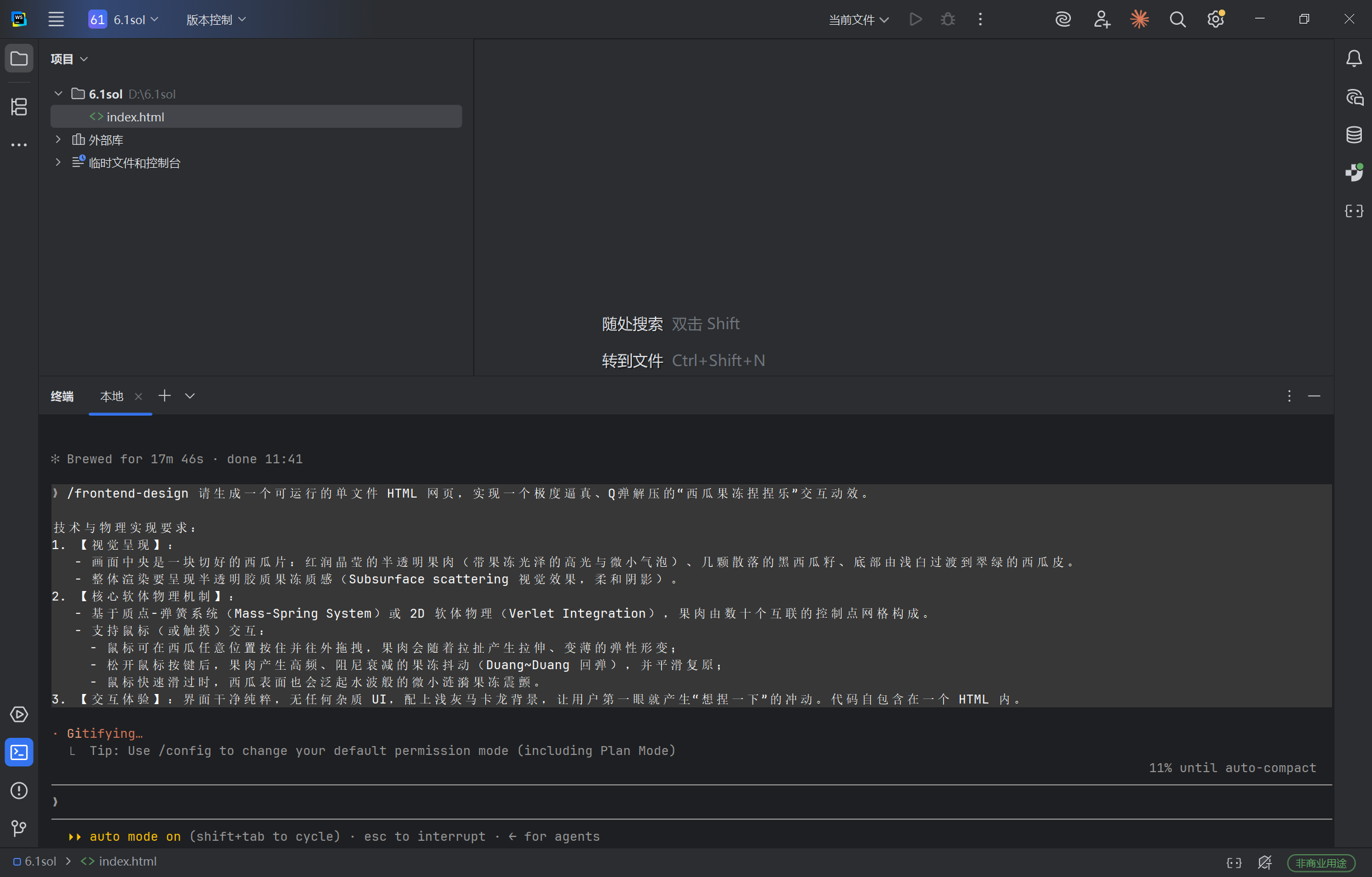Toggle the Structure tool window icon

coord(19,106)
